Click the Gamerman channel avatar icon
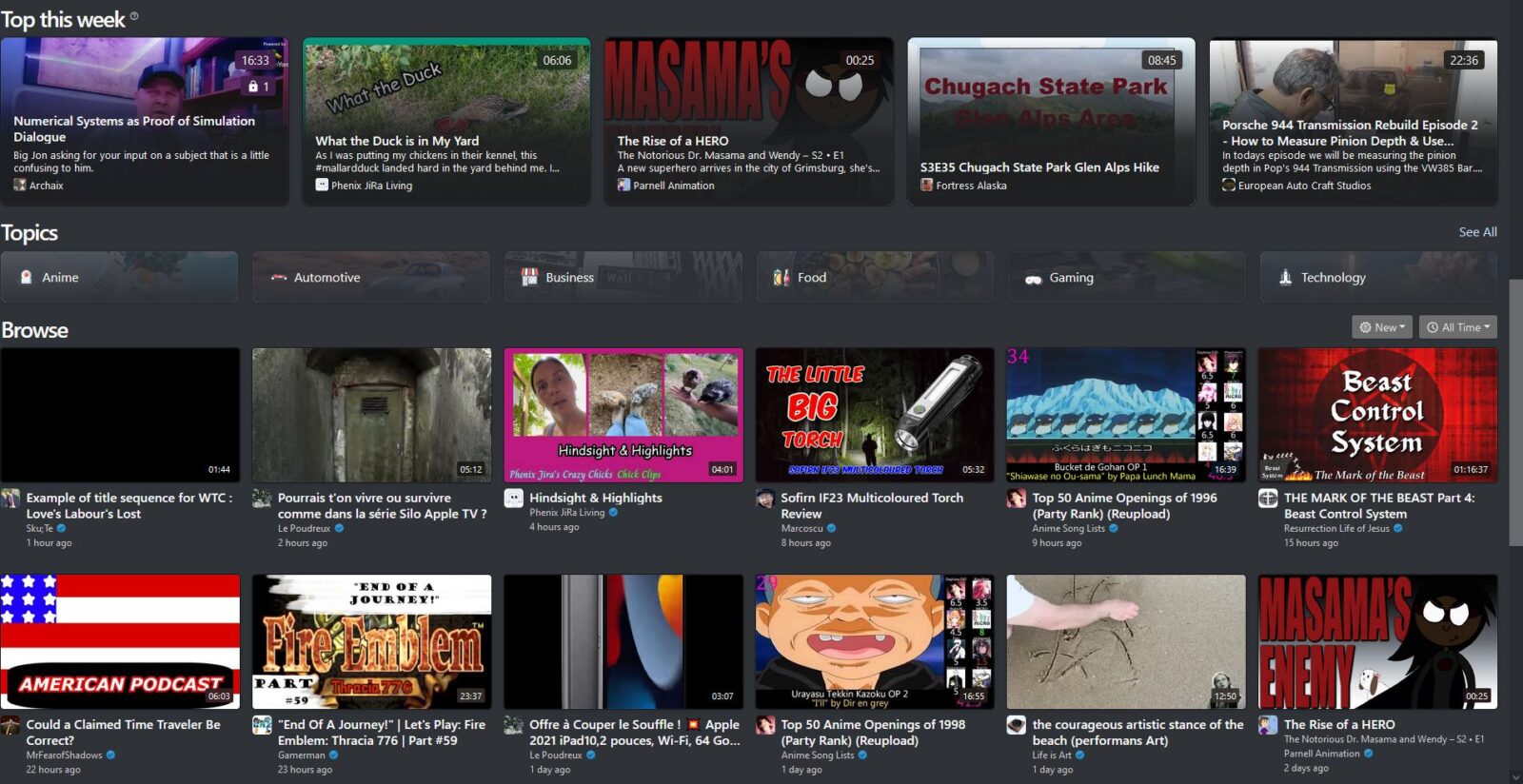Image resolution: width=1523 pixels, height=784 pixels. point(262,725)
